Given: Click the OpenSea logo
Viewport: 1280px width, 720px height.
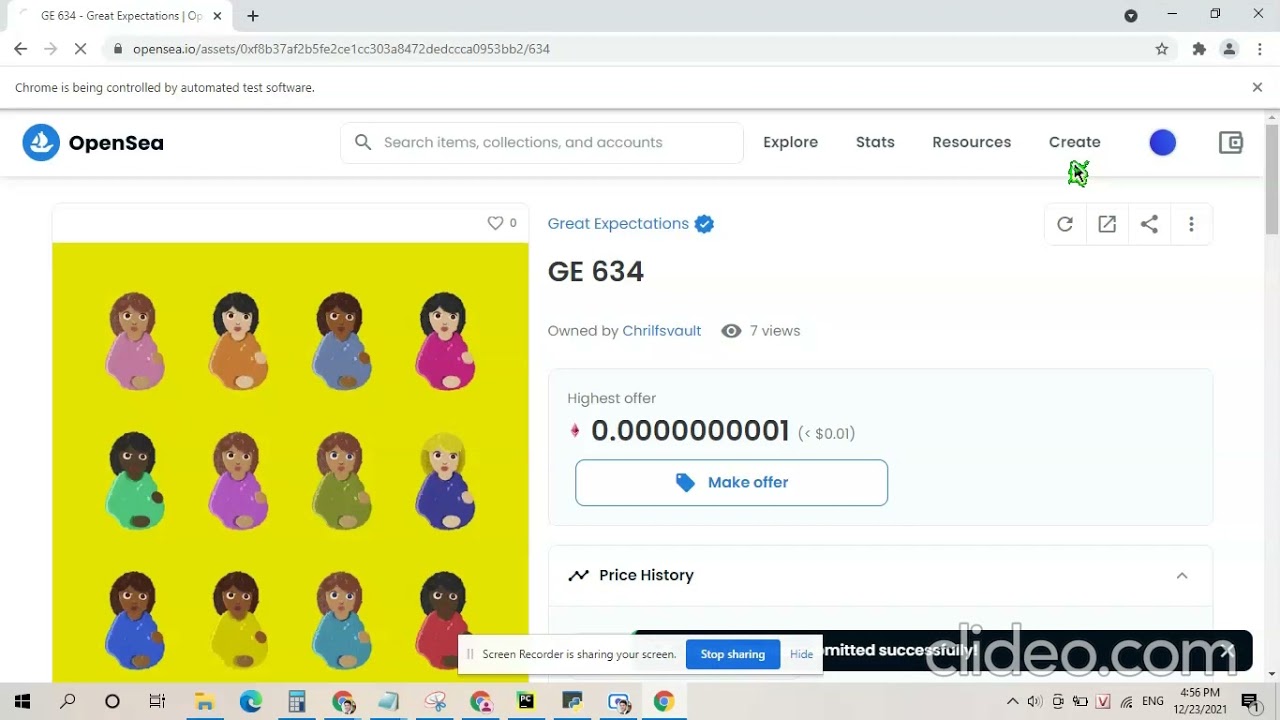Looking at the screenshot, I should click(93, 143).
